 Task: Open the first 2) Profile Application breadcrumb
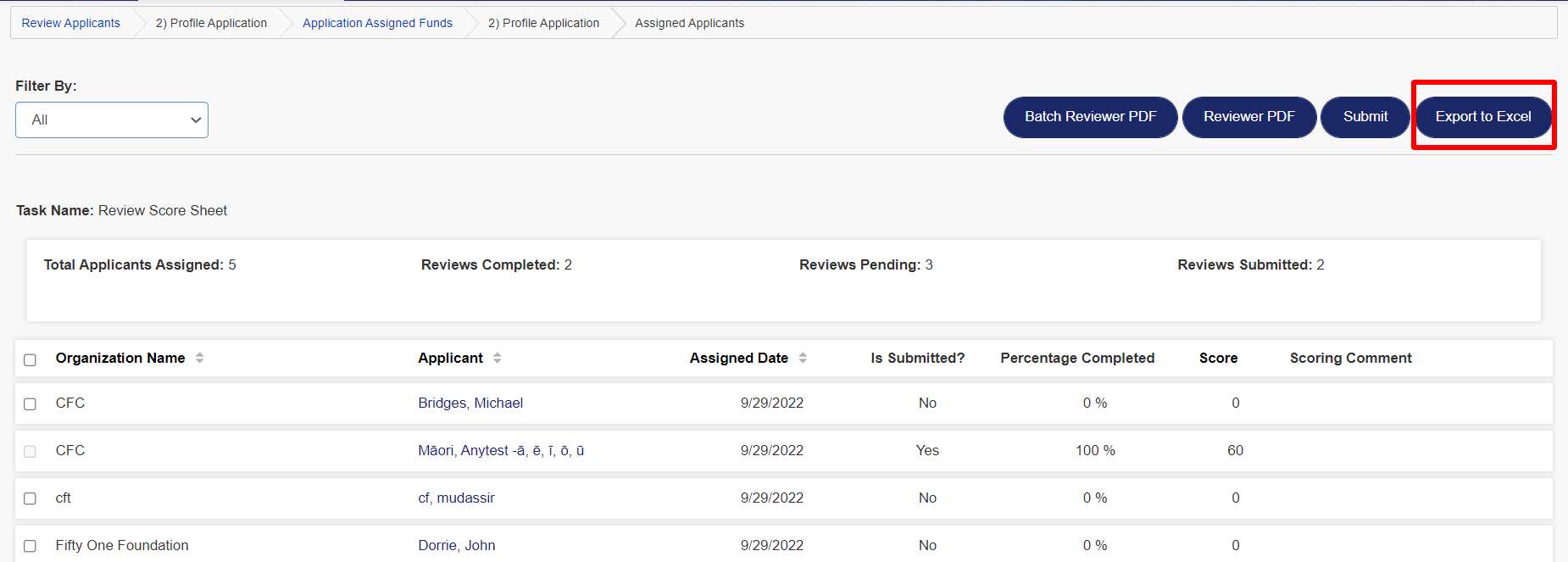tap(211, 23)
